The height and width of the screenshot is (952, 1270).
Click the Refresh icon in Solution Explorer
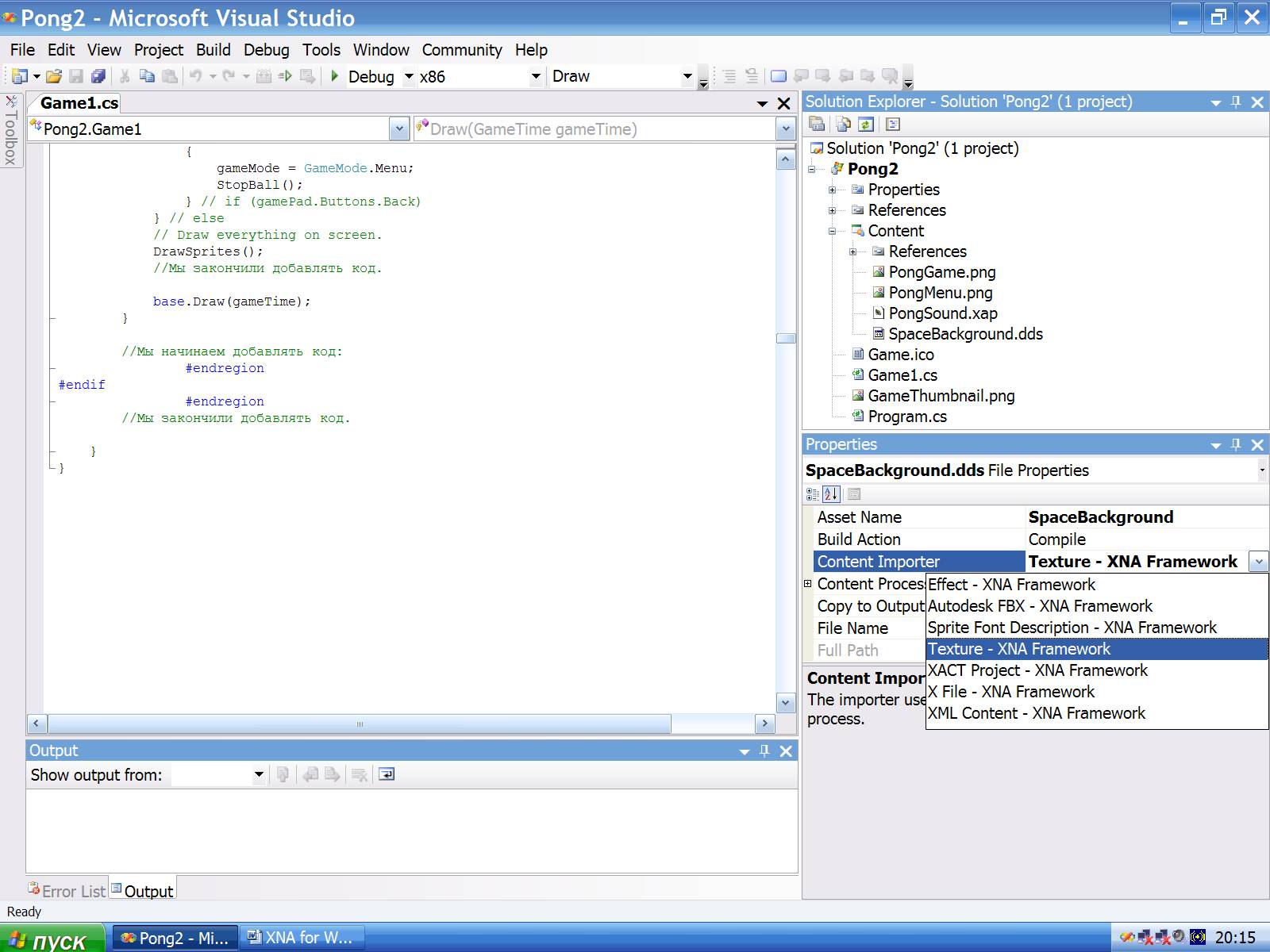pyautogui.click(x=866, y=124)
